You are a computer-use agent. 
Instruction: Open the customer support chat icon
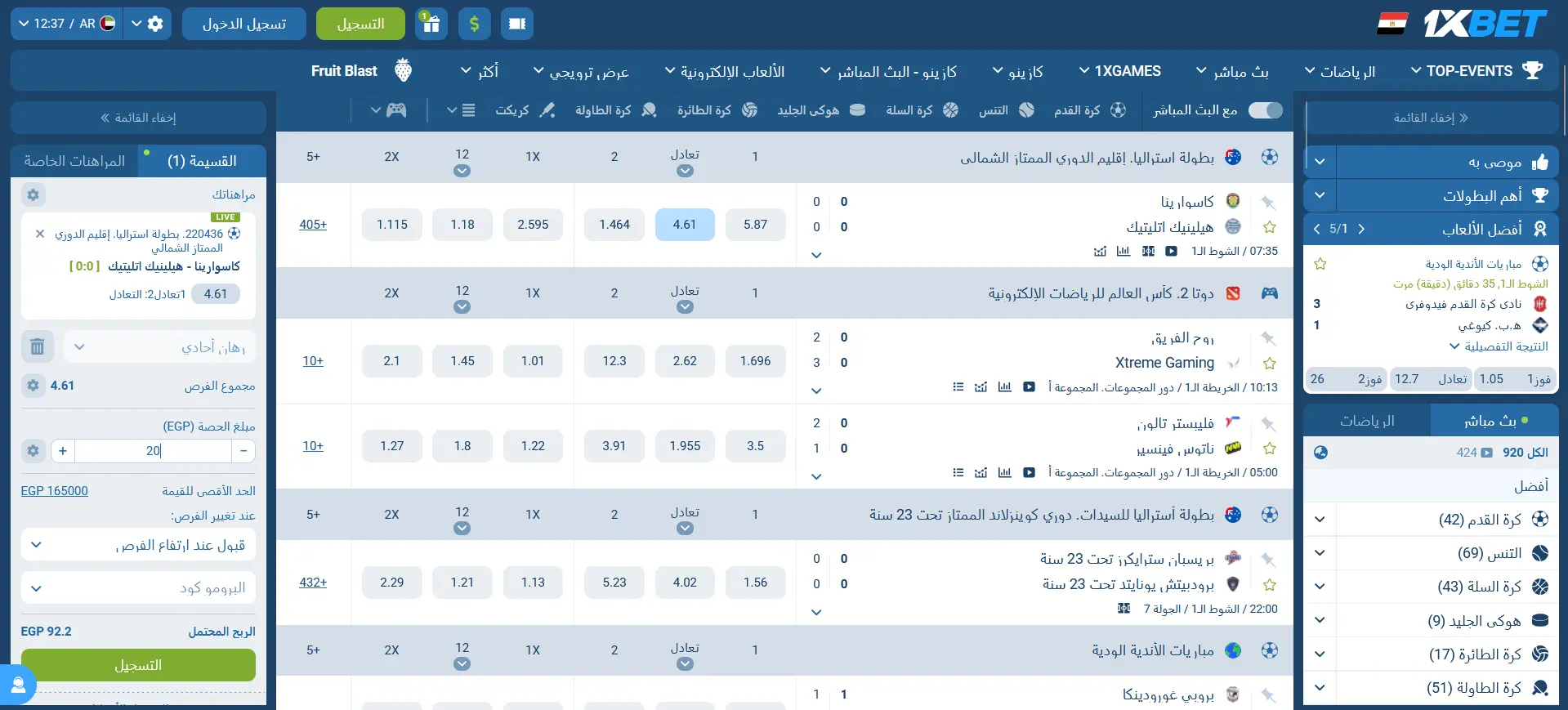[18, 685]
